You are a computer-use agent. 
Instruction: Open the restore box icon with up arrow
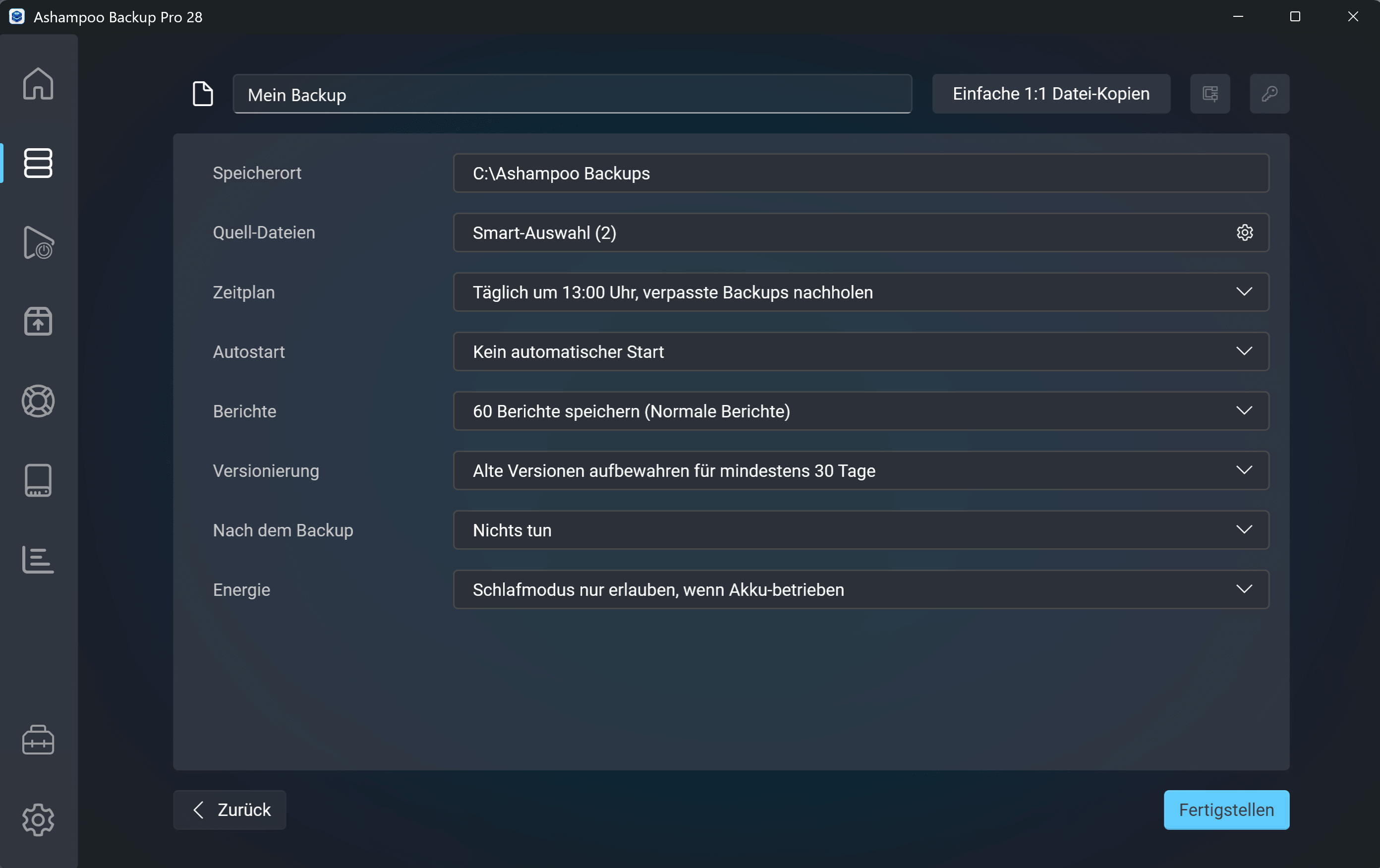pos(38,321)
